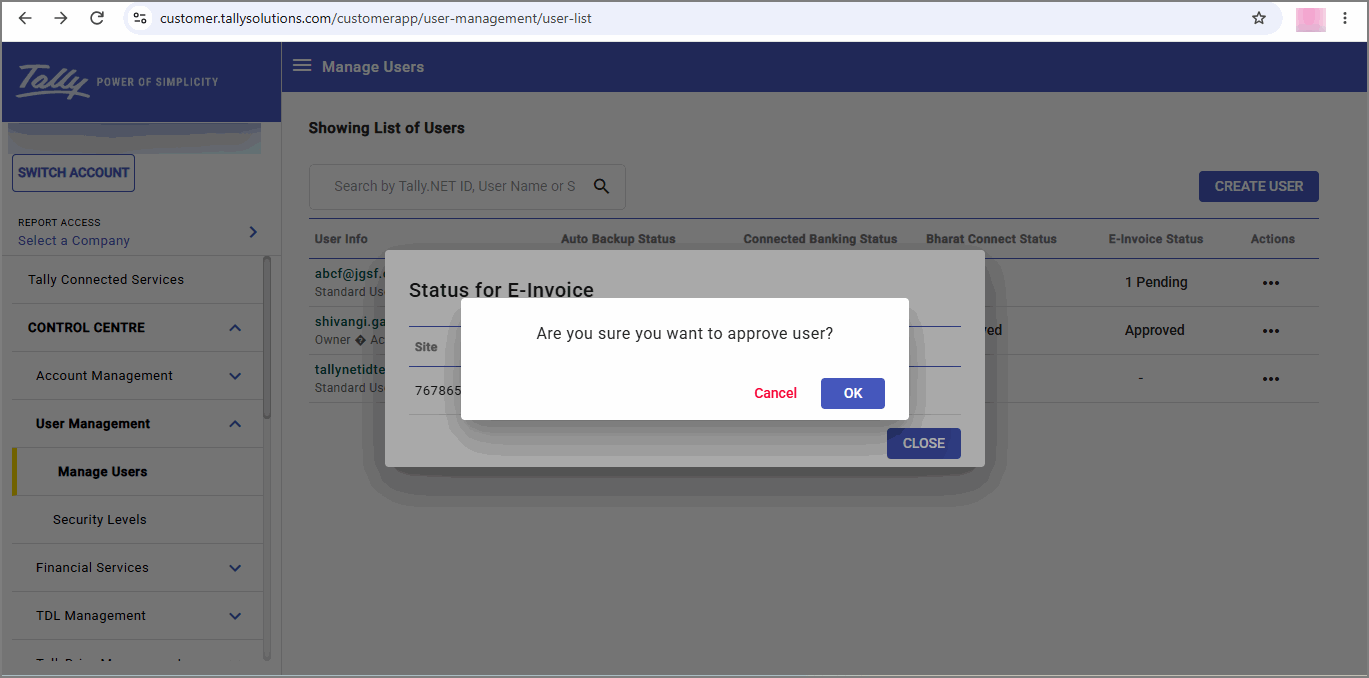Click the user search input field
The width and height of the screenshot is (1369, 678).
tap(454, 186)
